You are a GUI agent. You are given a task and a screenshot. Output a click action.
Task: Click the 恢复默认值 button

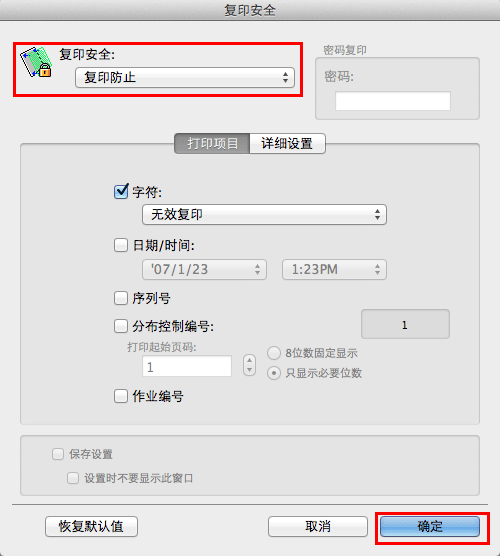point(91,527)
